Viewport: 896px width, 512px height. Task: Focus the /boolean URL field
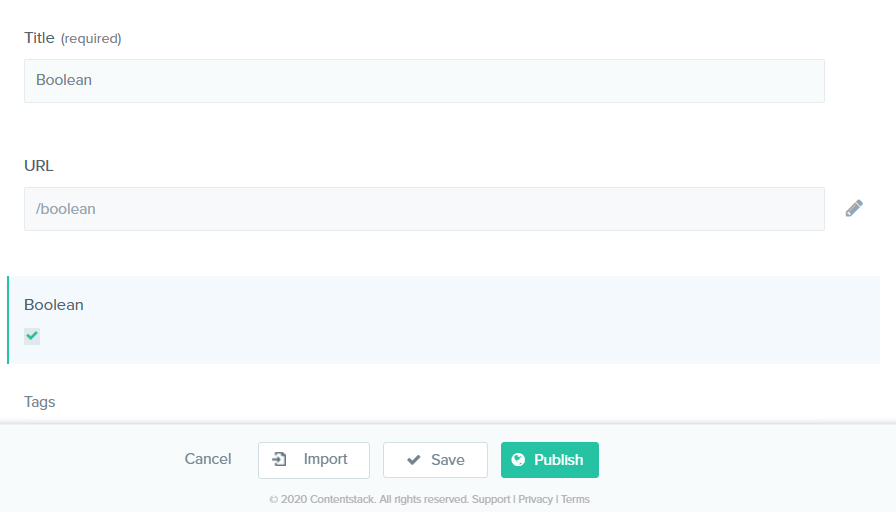point(424,209)
